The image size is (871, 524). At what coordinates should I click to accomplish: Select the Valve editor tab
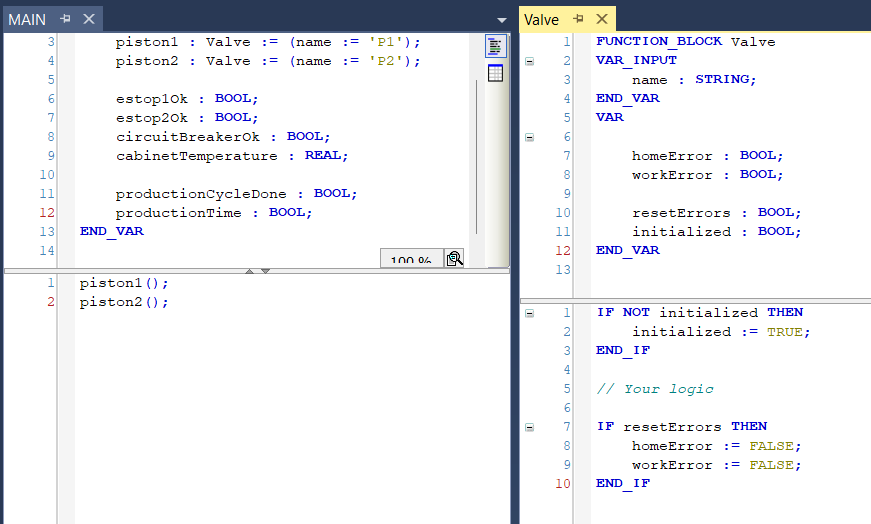[542, 19]
